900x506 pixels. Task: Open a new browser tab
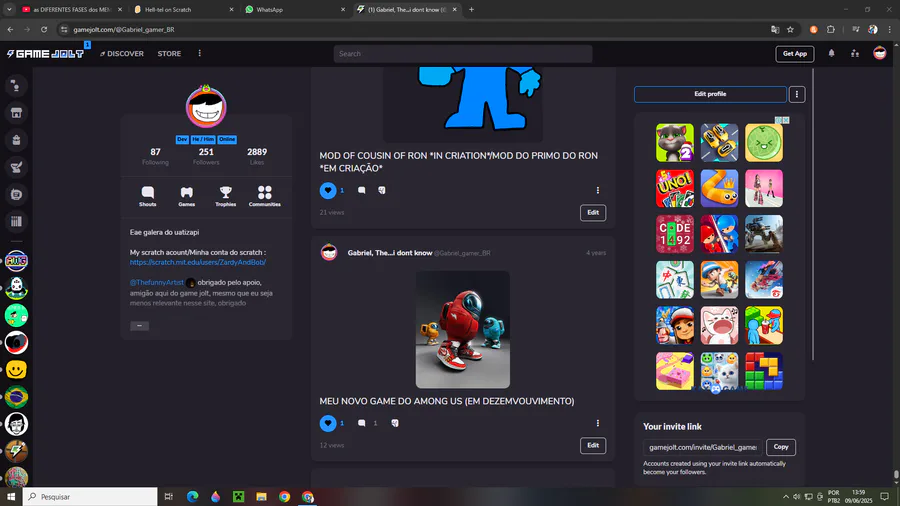[x=471, y=10]
